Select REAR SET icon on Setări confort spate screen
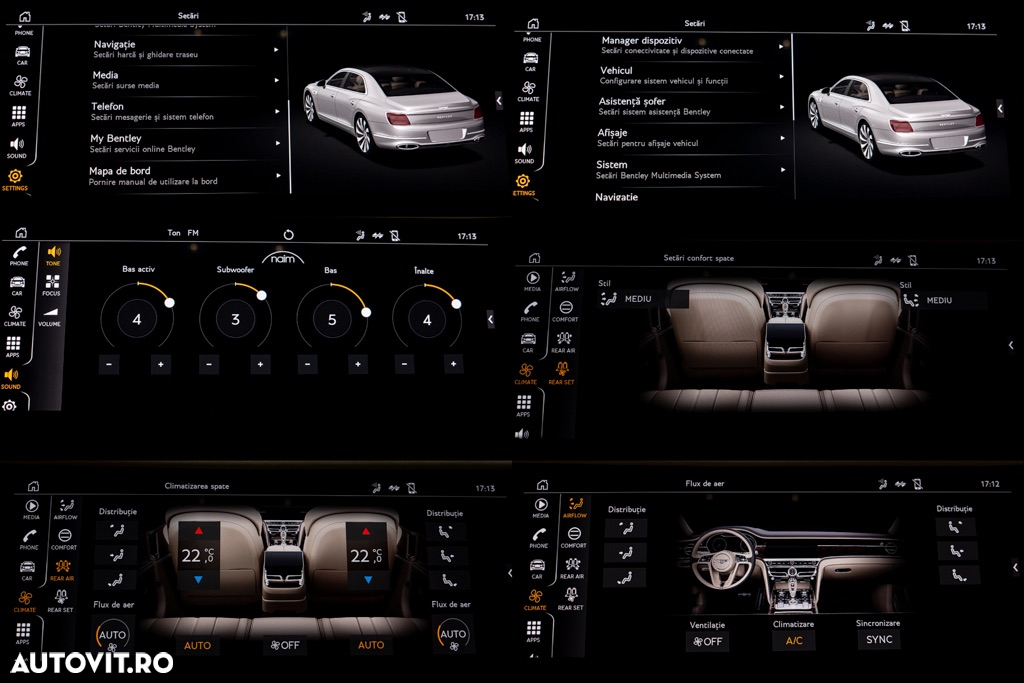This screenshot has height=683, width=1024. pos(562,373)
